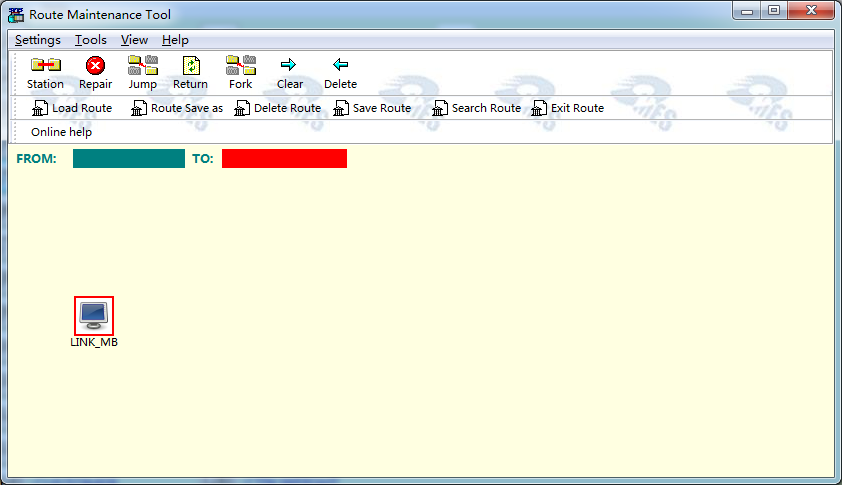Click the teal FROM field
The width and height of the screenshot is (842, 485).
pos(129,158)
